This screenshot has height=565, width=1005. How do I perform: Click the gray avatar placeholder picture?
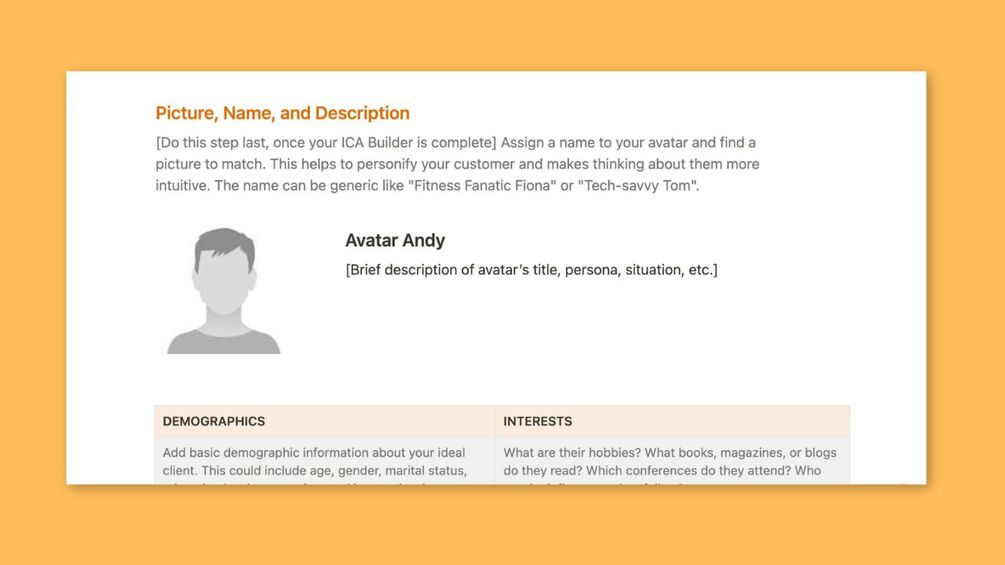pyautogui.click(x=224, y=290)
